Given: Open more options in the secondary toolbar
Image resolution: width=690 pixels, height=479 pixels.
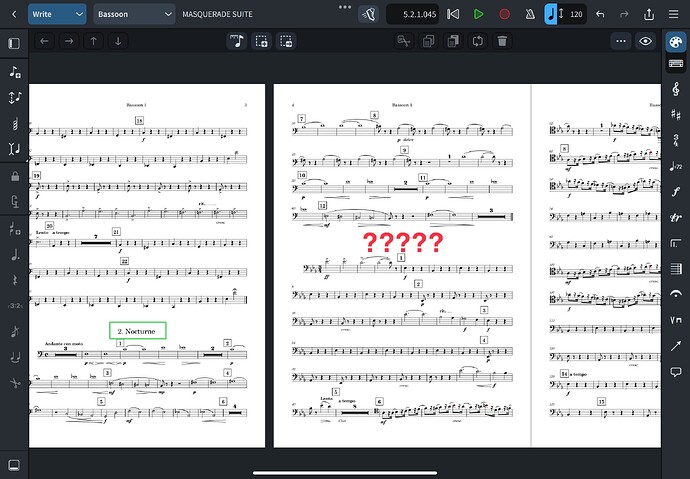Looking at the screenshot, I should pos(621,41).
